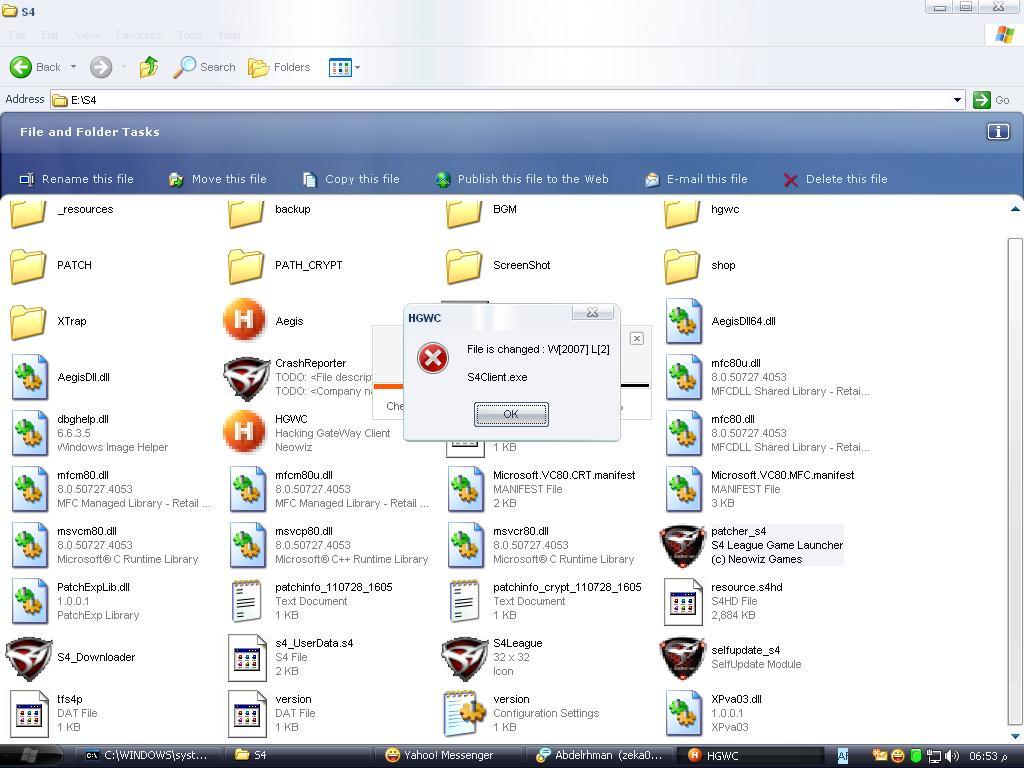Image resolution: width=1024 pixels, height=768 pixels.
Task: Select the resource.s4hd file
Action: point(724,601)
